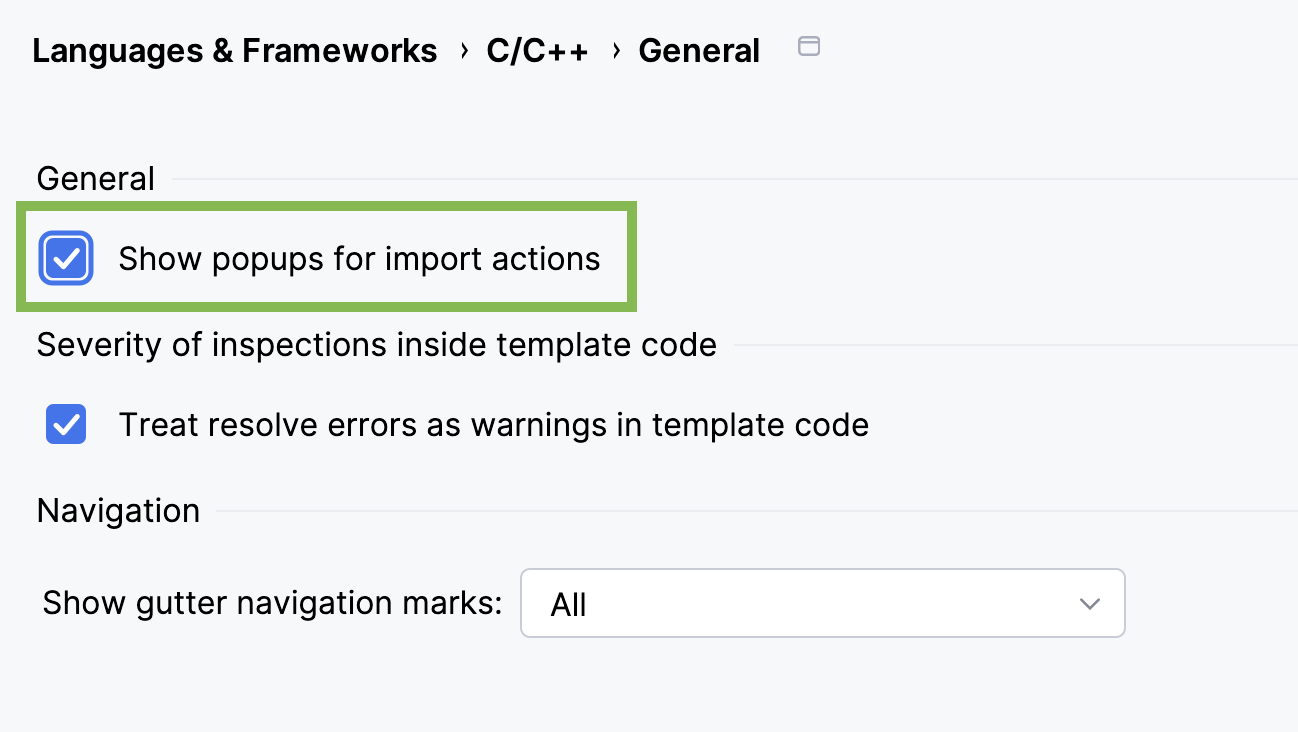Click the Navigation section header

(117, 510)
